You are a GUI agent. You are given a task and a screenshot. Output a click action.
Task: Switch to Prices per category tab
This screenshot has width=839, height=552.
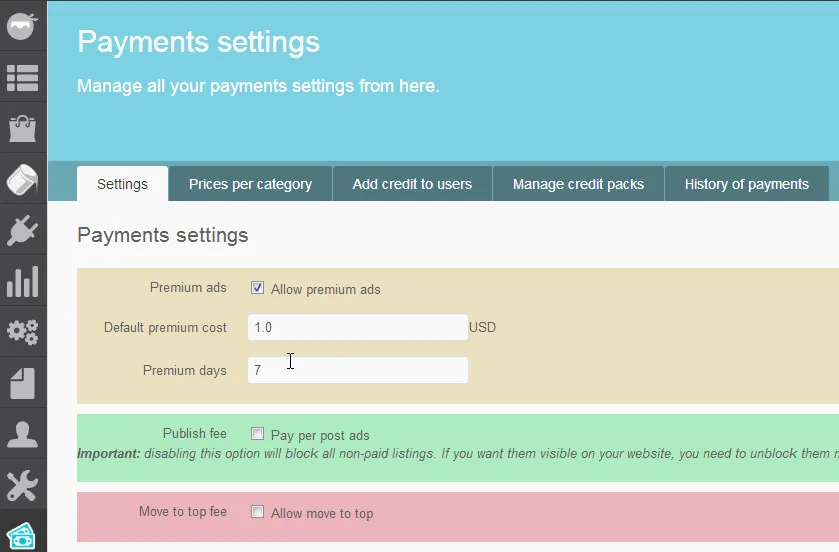click(x=250, y=184)
